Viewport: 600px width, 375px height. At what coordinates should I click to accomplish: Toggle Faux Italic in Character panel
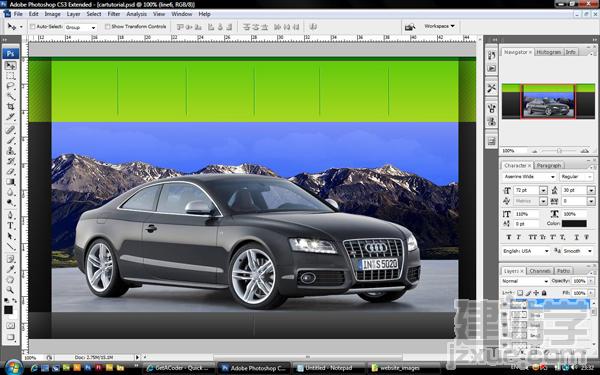(518, 237)
